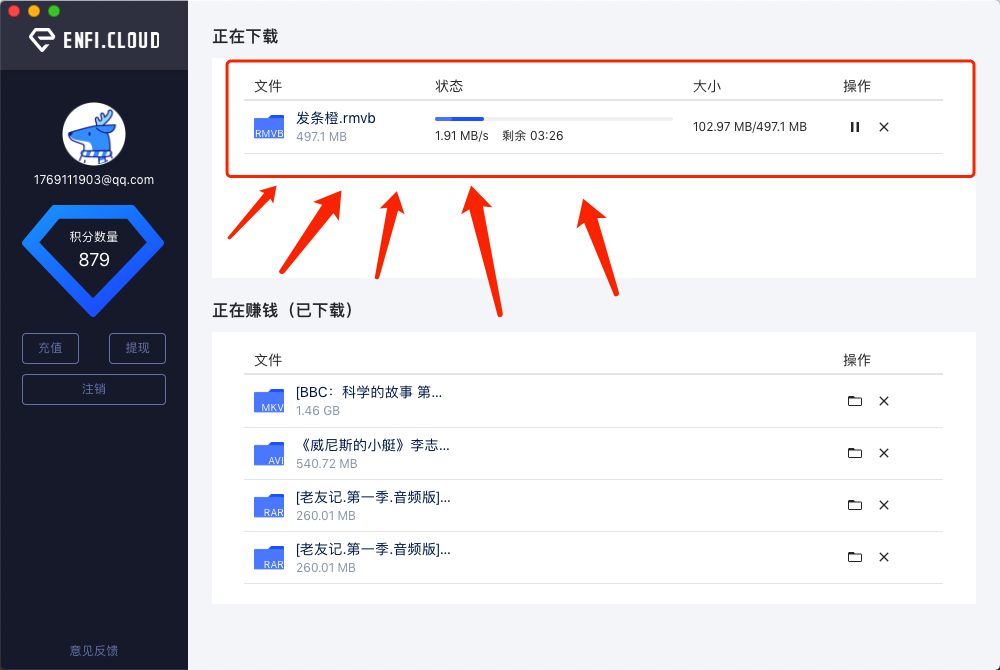The height and width of the screenshot is (670, 1000).
Task: Pause the 发条橙.rmvb download
Action: (855, 127)
